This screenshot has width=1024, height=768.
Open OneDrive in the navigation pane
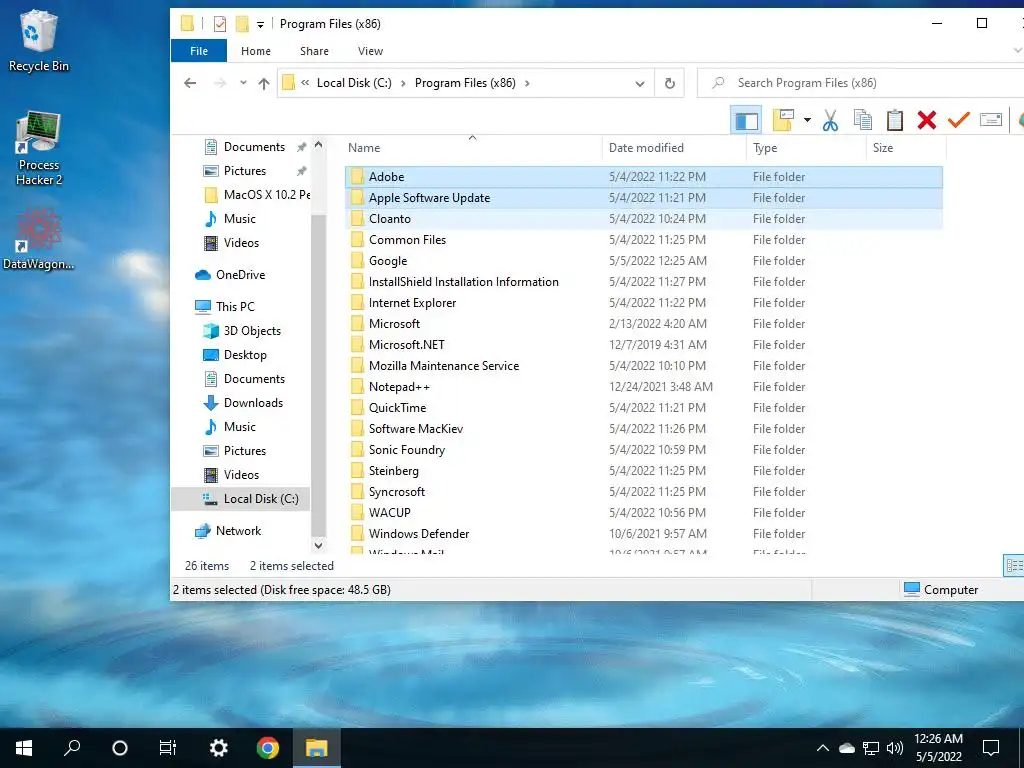[x=230, y=275]
